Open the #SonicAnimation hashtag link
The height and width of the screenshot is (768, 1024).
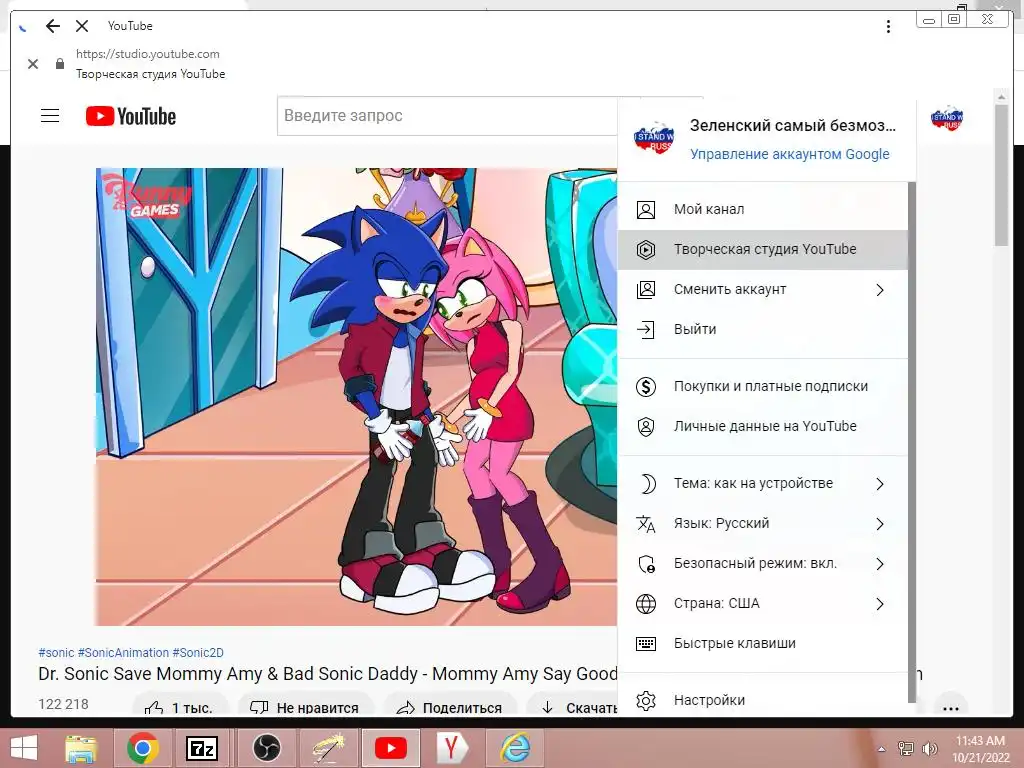(x=123, y=652)
